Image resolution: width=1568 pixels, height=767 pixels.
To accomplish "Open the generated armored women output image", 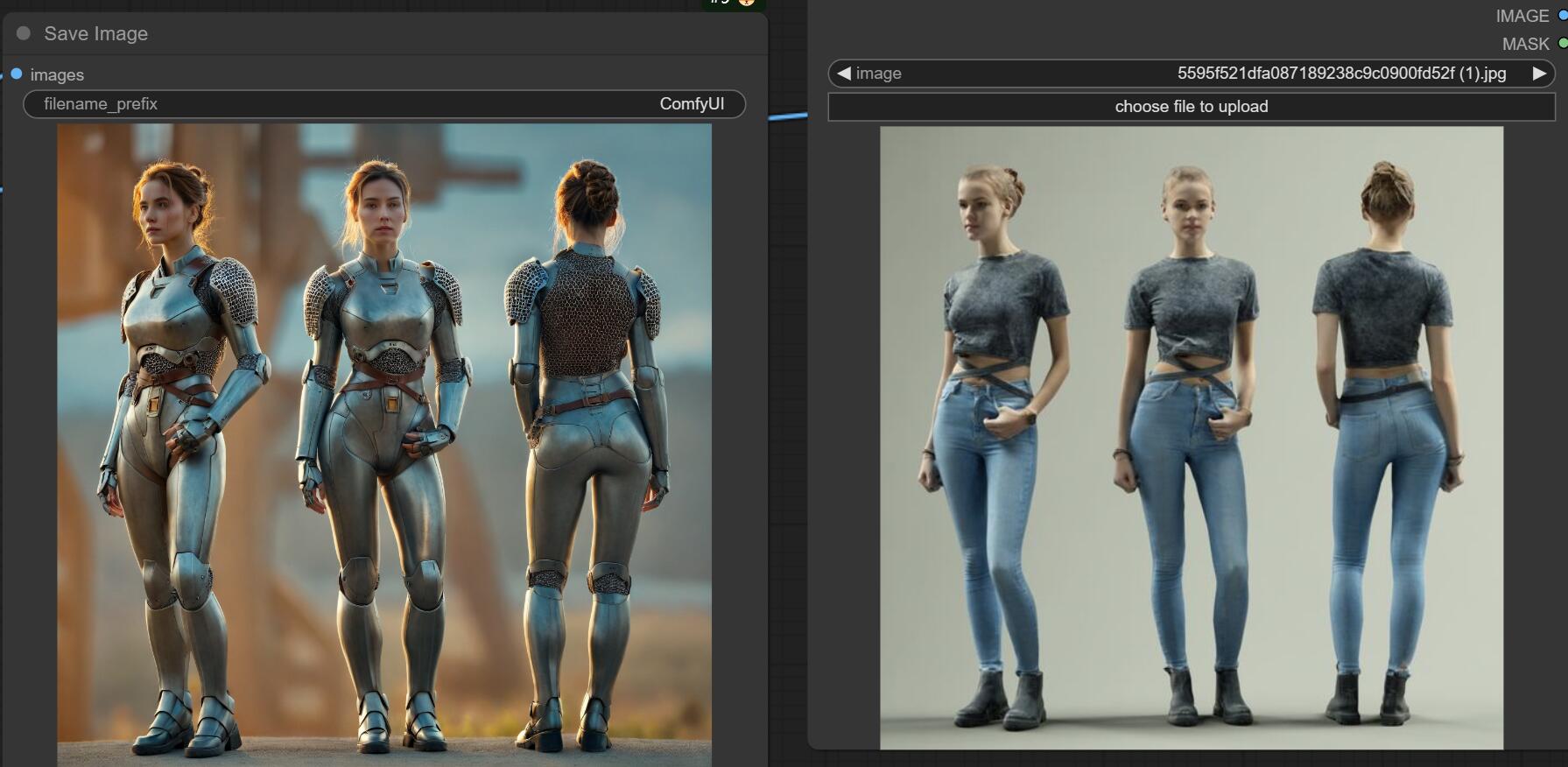I will pyautogui.click(x=384, y=445).
